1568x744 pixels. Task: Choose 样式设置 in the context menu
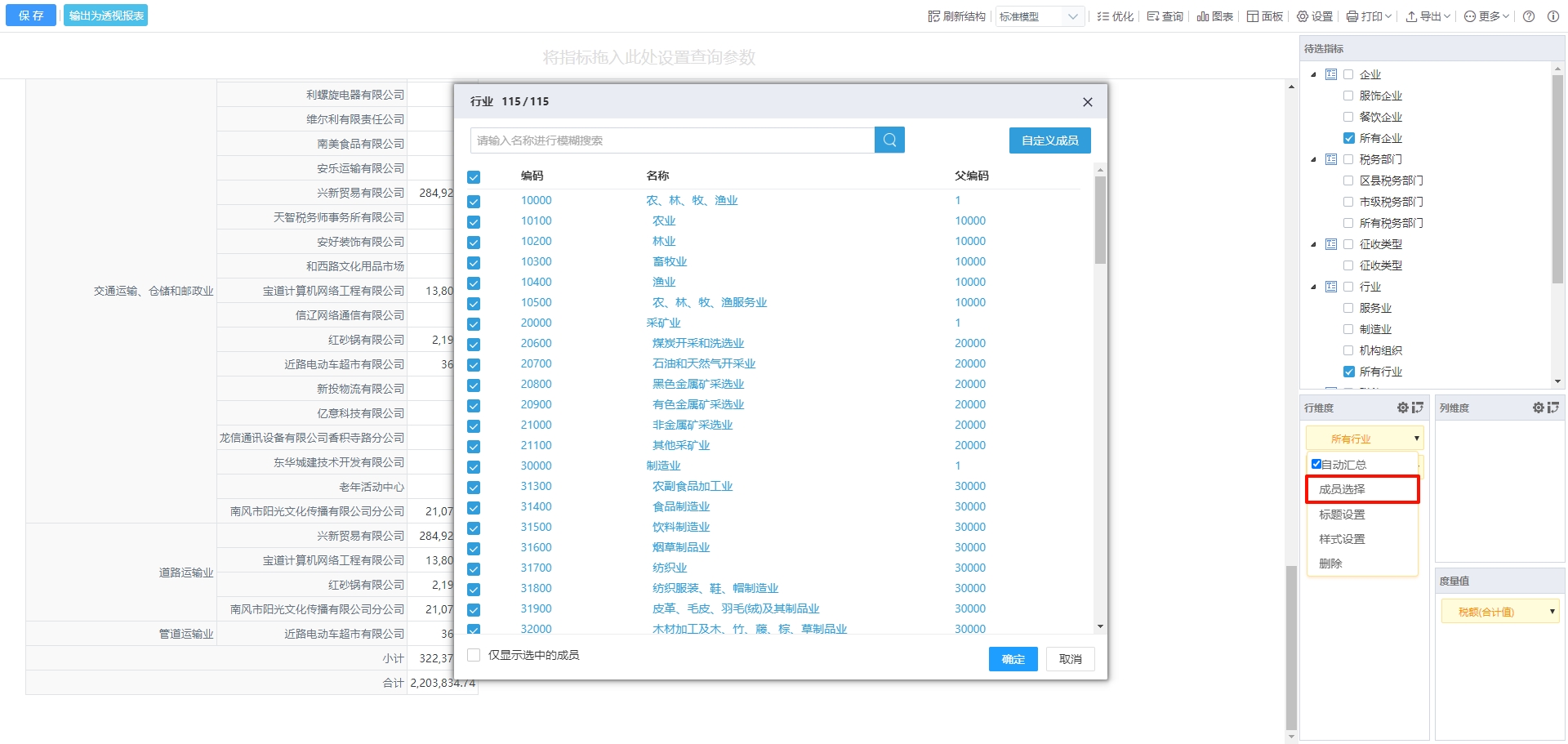coord(1342,539)
